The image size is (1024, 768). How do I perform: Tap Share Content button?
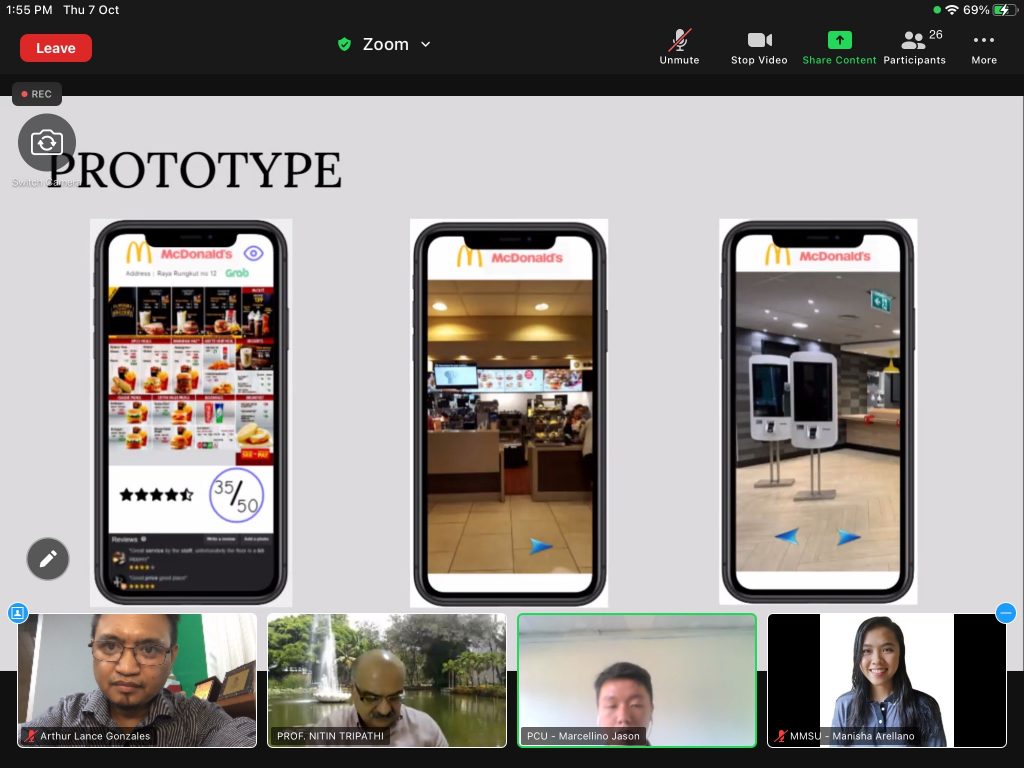839,47
